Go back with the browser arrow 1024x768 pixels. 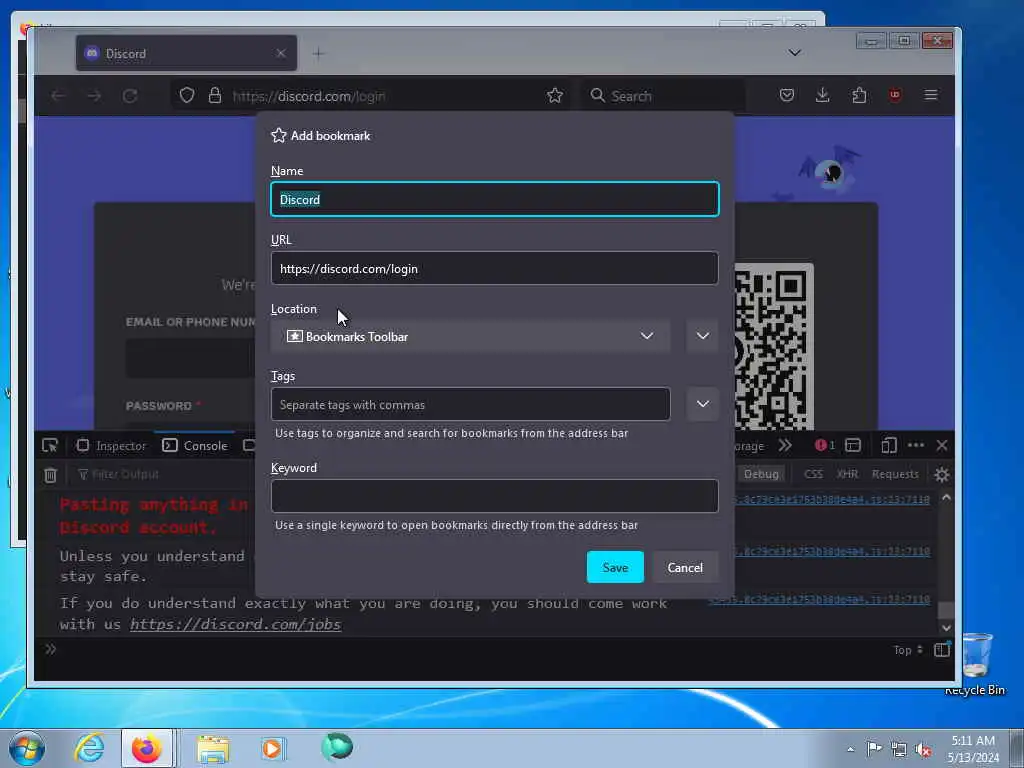tap(58, 96)
